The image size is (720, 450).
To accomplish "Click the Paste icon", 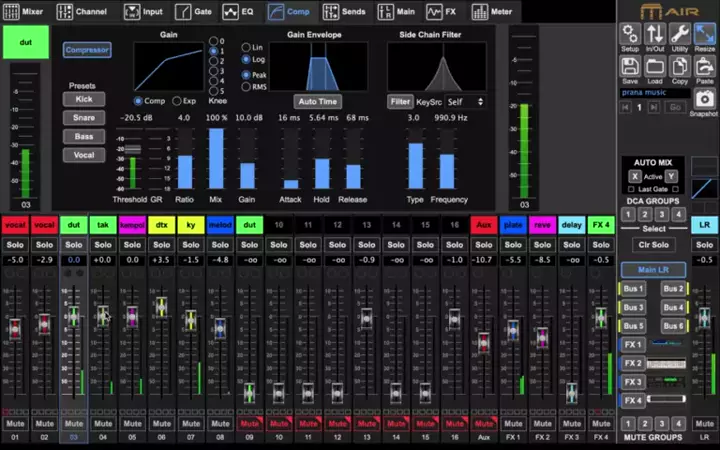I will pos(705,68).
